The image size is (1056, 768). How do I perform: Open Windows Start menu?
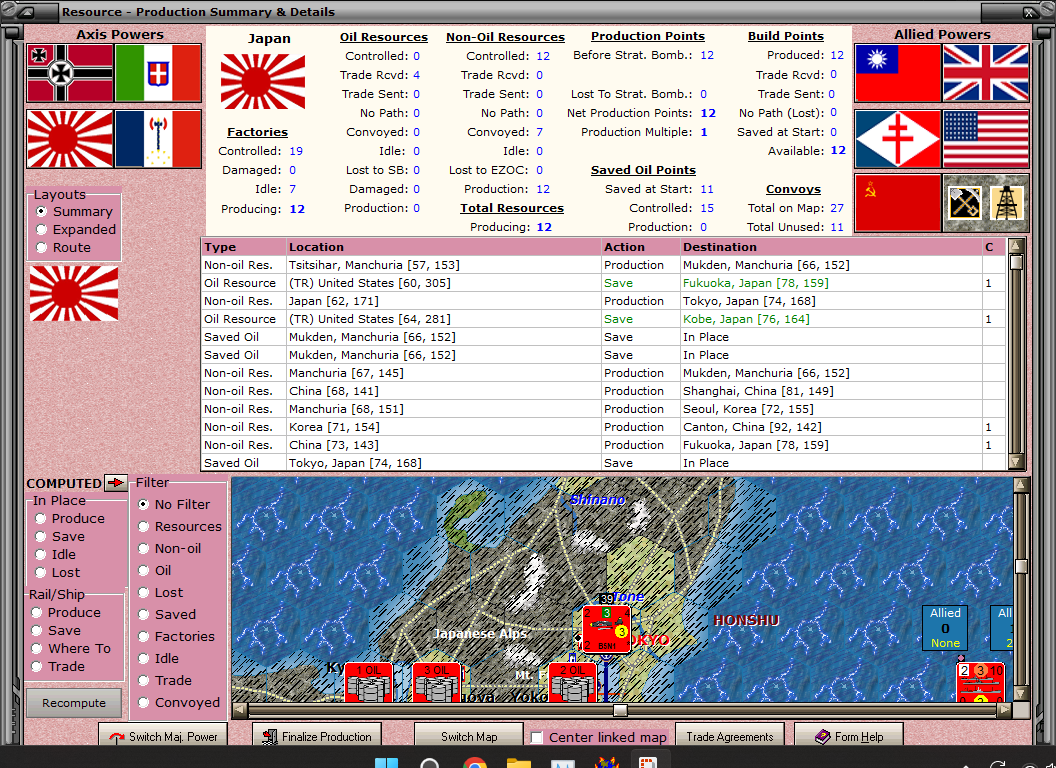(387, 762)
